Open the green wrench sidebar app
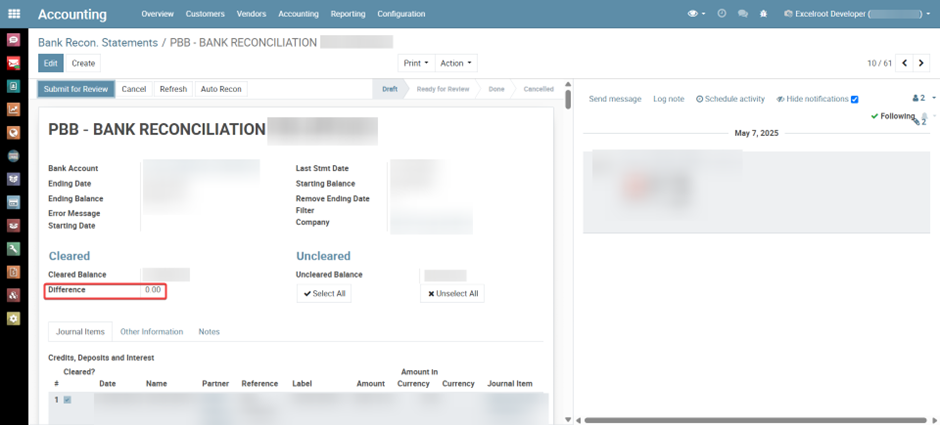 pyautogui.click(x=13, y=249)
